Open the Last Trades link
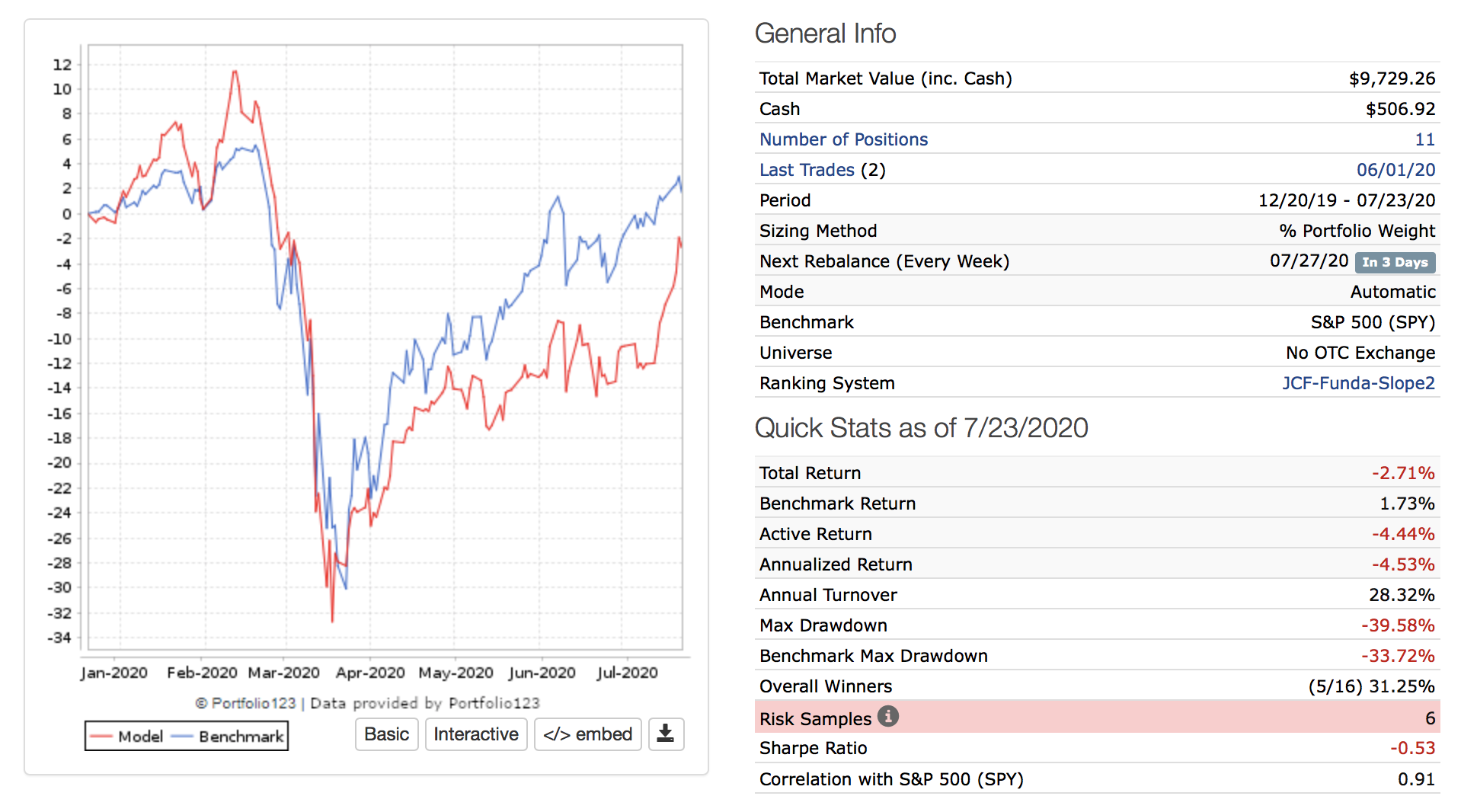 [807, 170]
